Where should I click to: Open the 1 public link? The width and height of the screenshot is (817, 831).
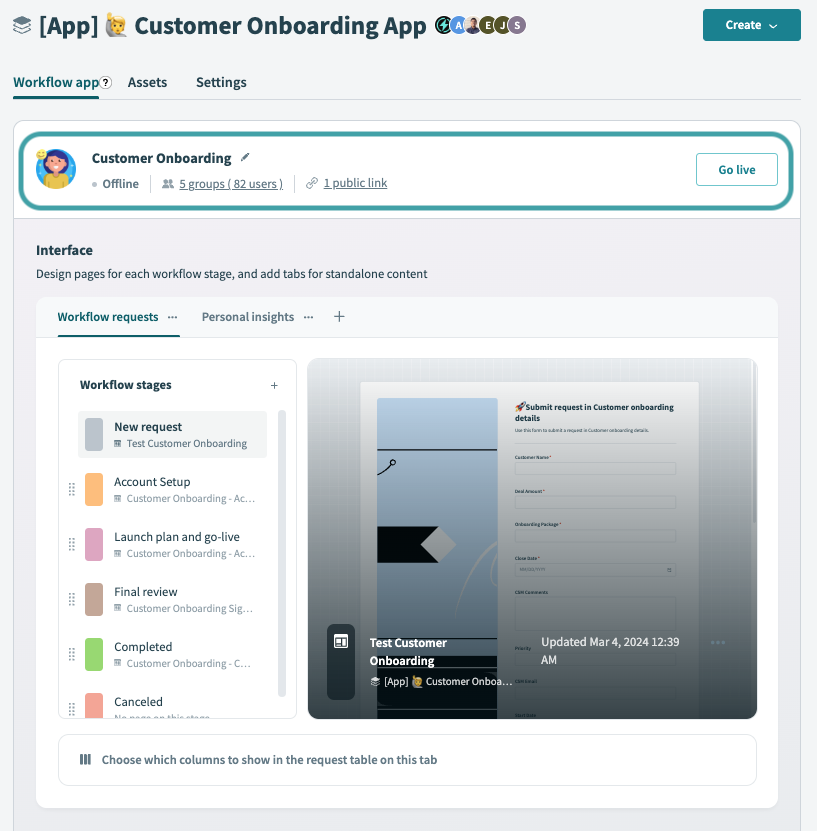tap(355, 183)
